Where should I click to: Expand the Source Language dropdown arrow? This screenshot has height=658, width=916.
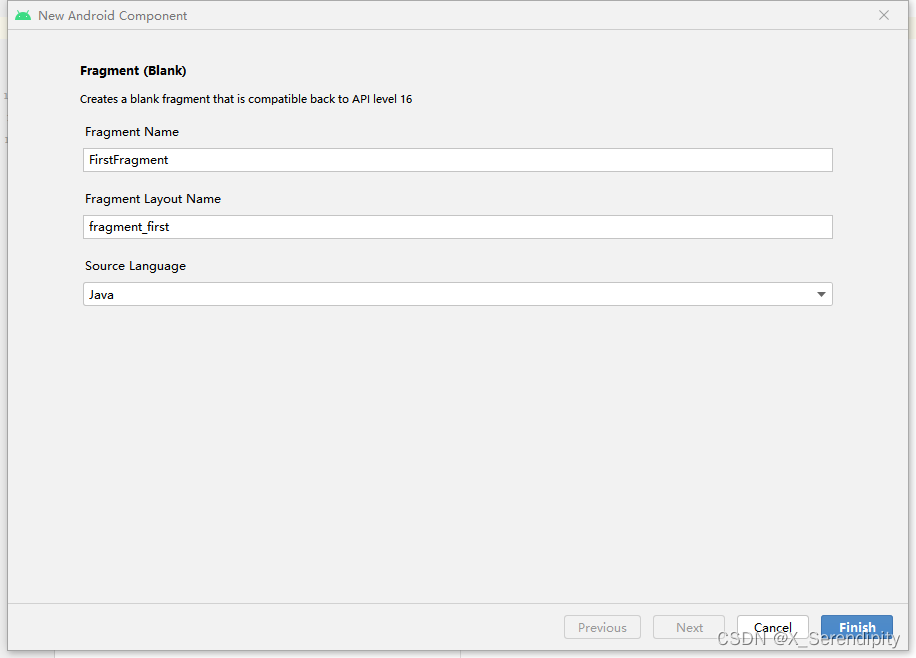coord(821,295)
